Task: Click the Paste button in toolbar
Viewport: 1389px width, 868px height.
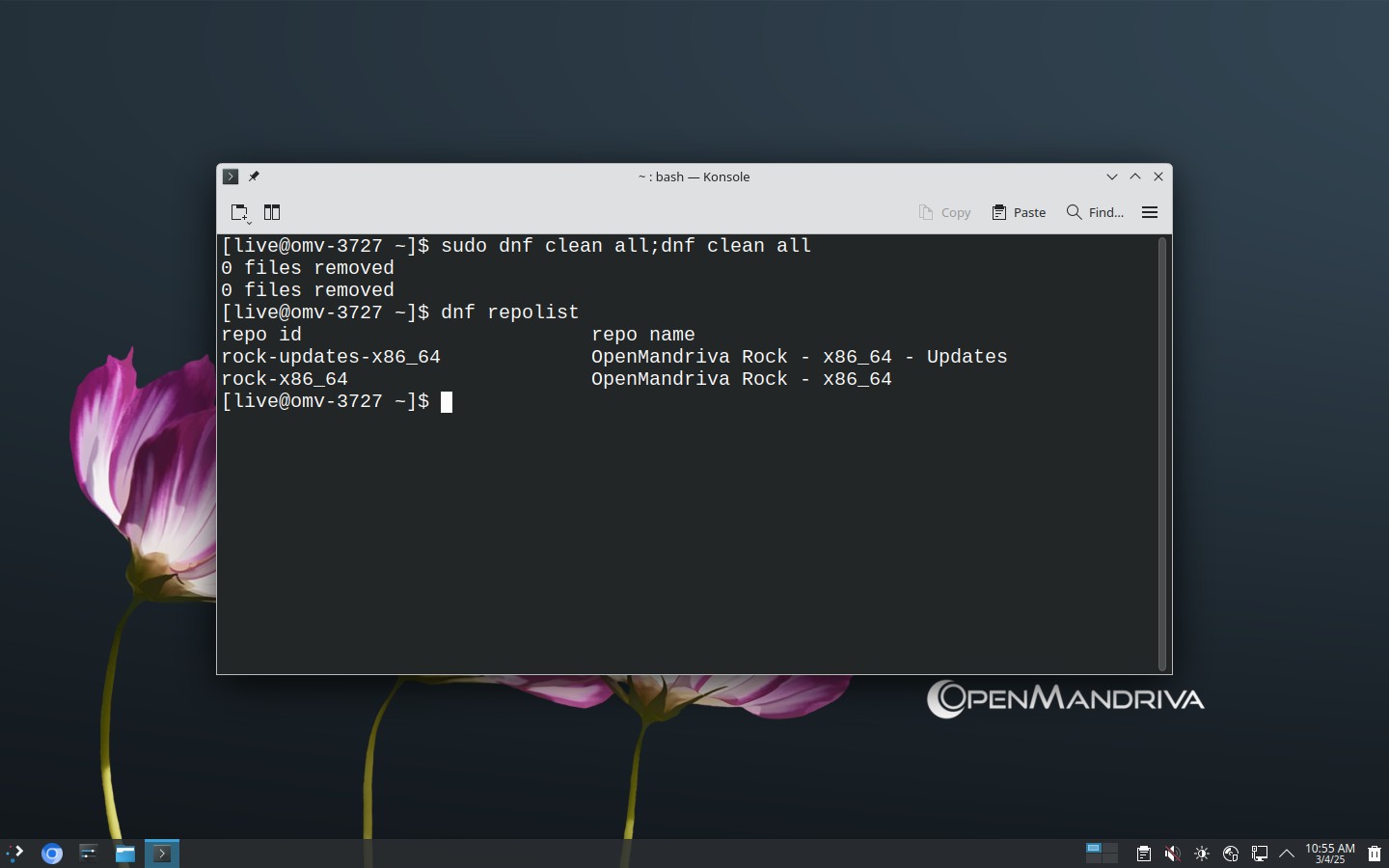Action: [1019, 212]
